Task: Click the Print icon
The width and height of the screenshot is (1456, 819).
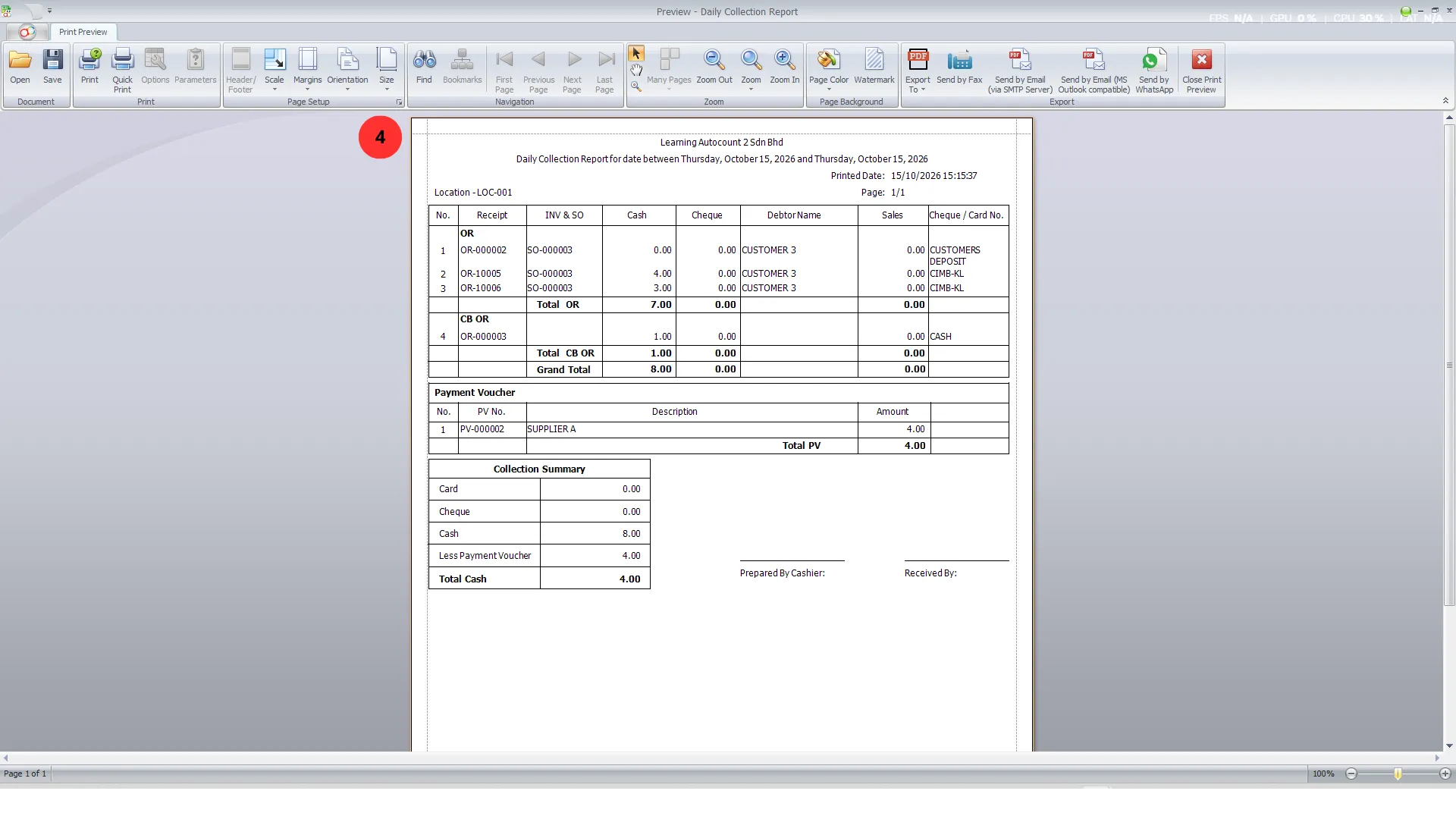Action: click(x=90, y=66)
